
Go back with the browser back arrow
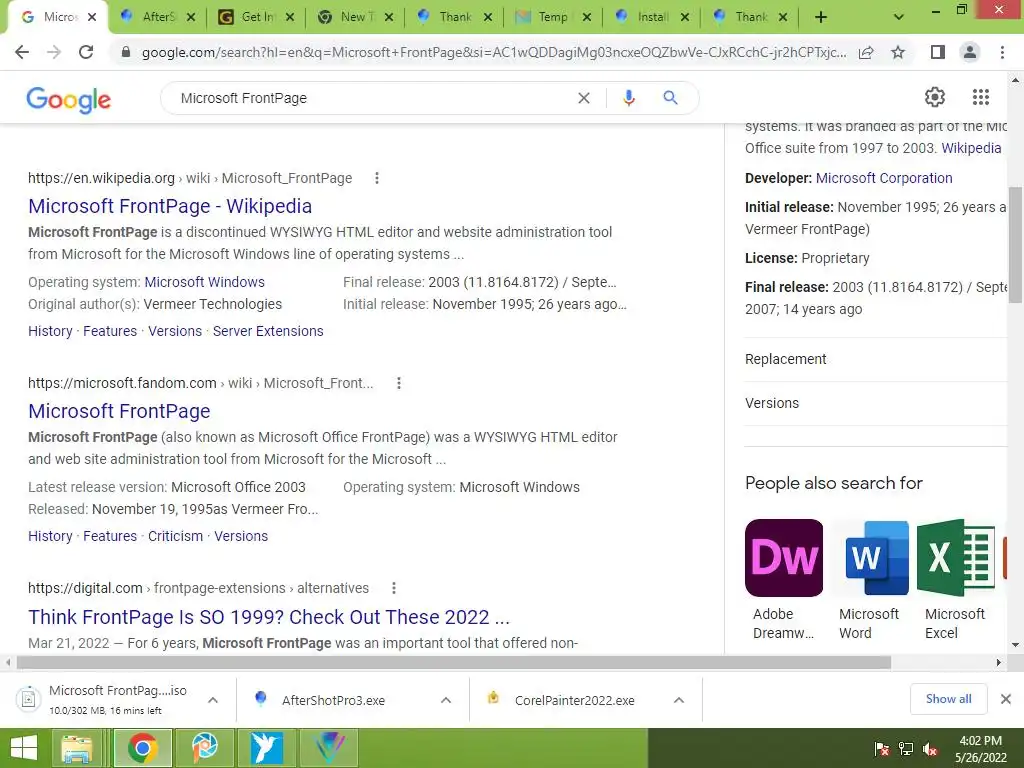click(x=22, y=52)
